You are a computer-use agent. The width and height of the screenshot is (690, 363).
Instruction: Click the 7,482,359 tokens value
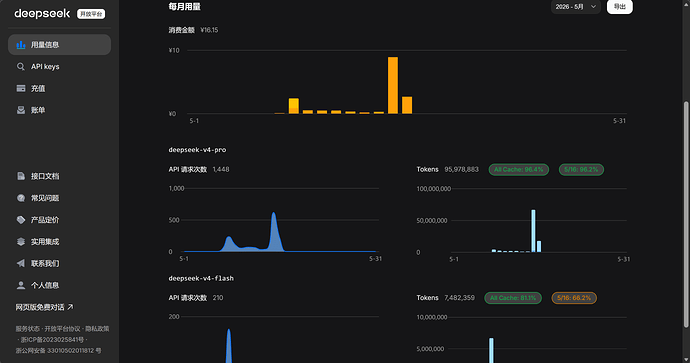point(459,298)
